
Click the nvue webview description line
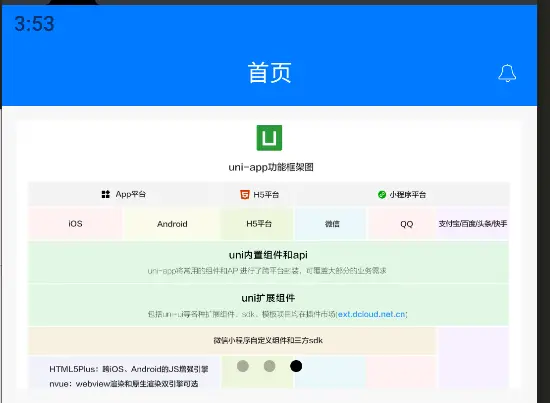[x=124, y=384]
